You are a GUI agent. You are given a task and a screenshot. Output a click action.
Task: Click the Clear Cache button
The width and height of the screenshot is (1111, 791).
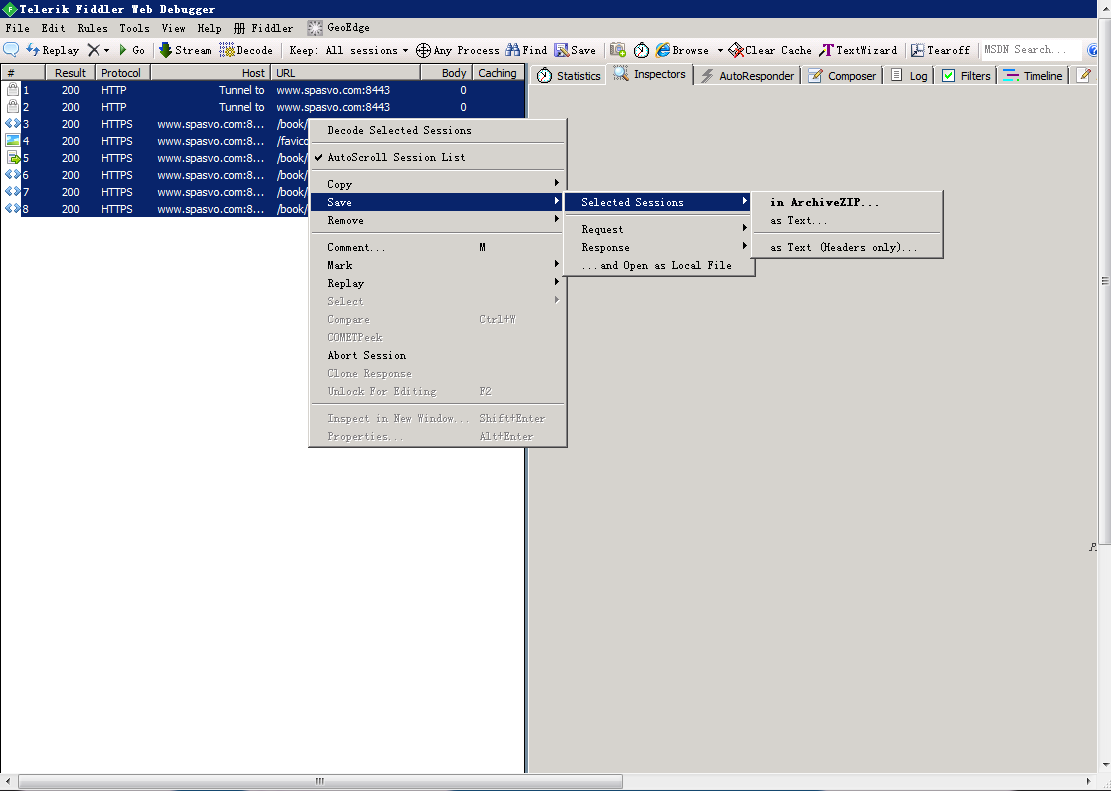point(770,50)
